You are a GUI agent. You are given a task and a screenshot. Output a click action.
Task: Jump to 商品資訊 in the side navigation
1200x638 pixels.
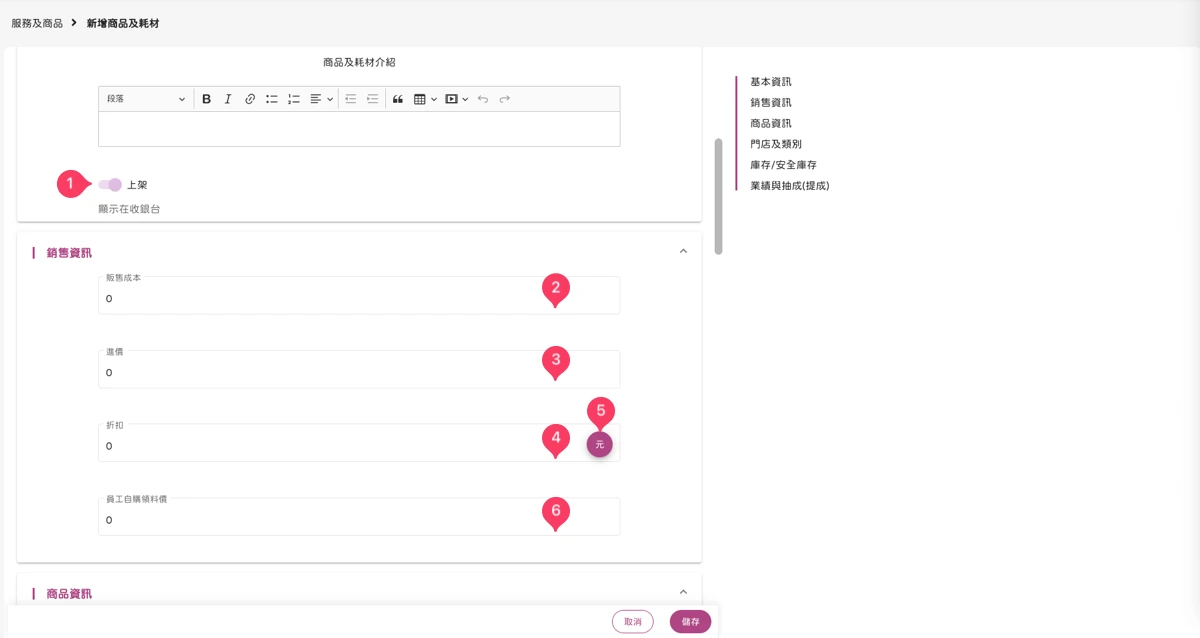[x=771, y=124]
